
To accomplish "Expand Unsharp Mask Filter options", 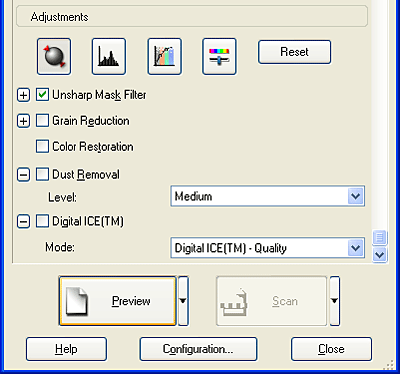I will click(x=23, y=95).
